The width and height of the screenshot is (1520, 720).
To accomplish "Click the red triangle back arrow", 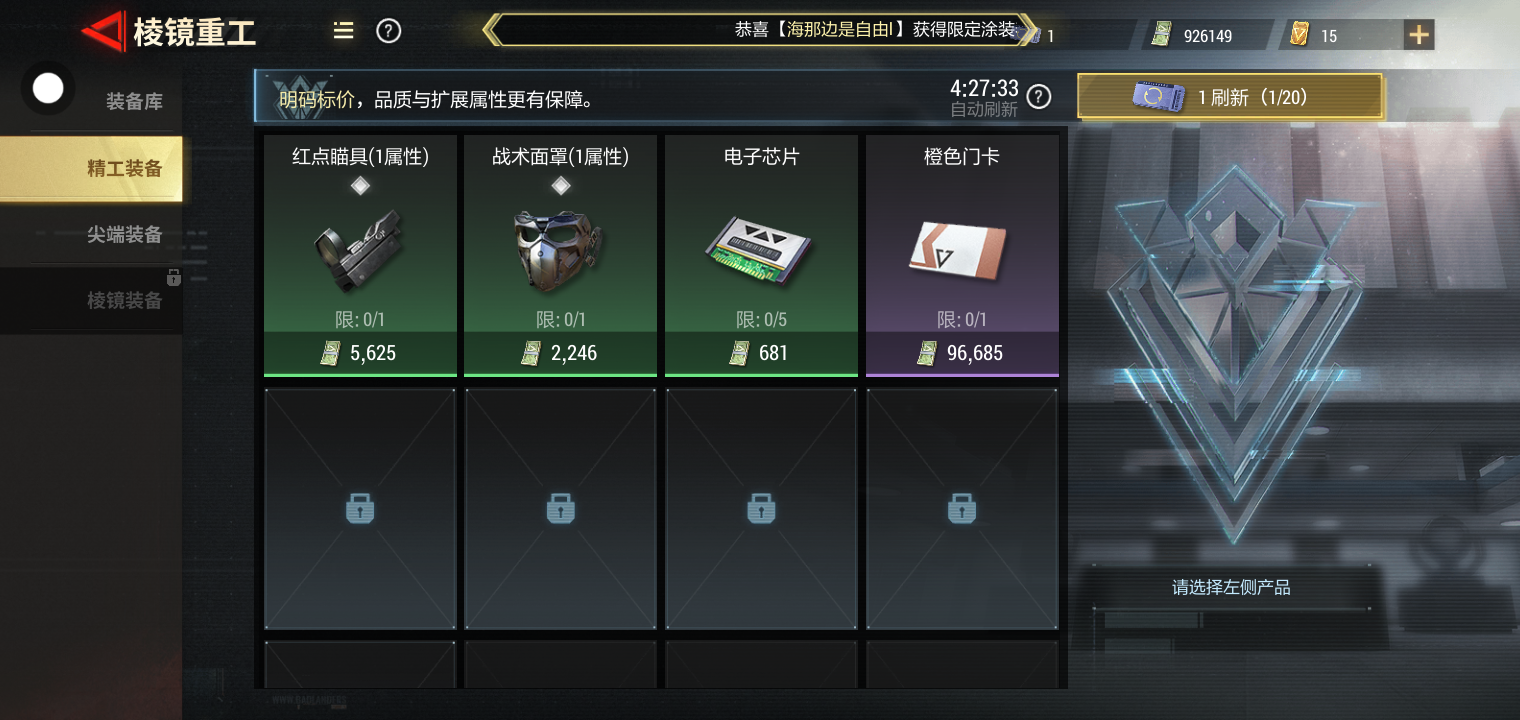I will click(x=103, y=32).
